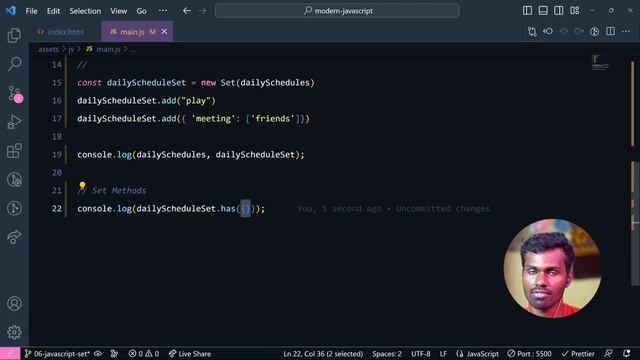
Task: Close the main.js tab
Action: point(164,31)
